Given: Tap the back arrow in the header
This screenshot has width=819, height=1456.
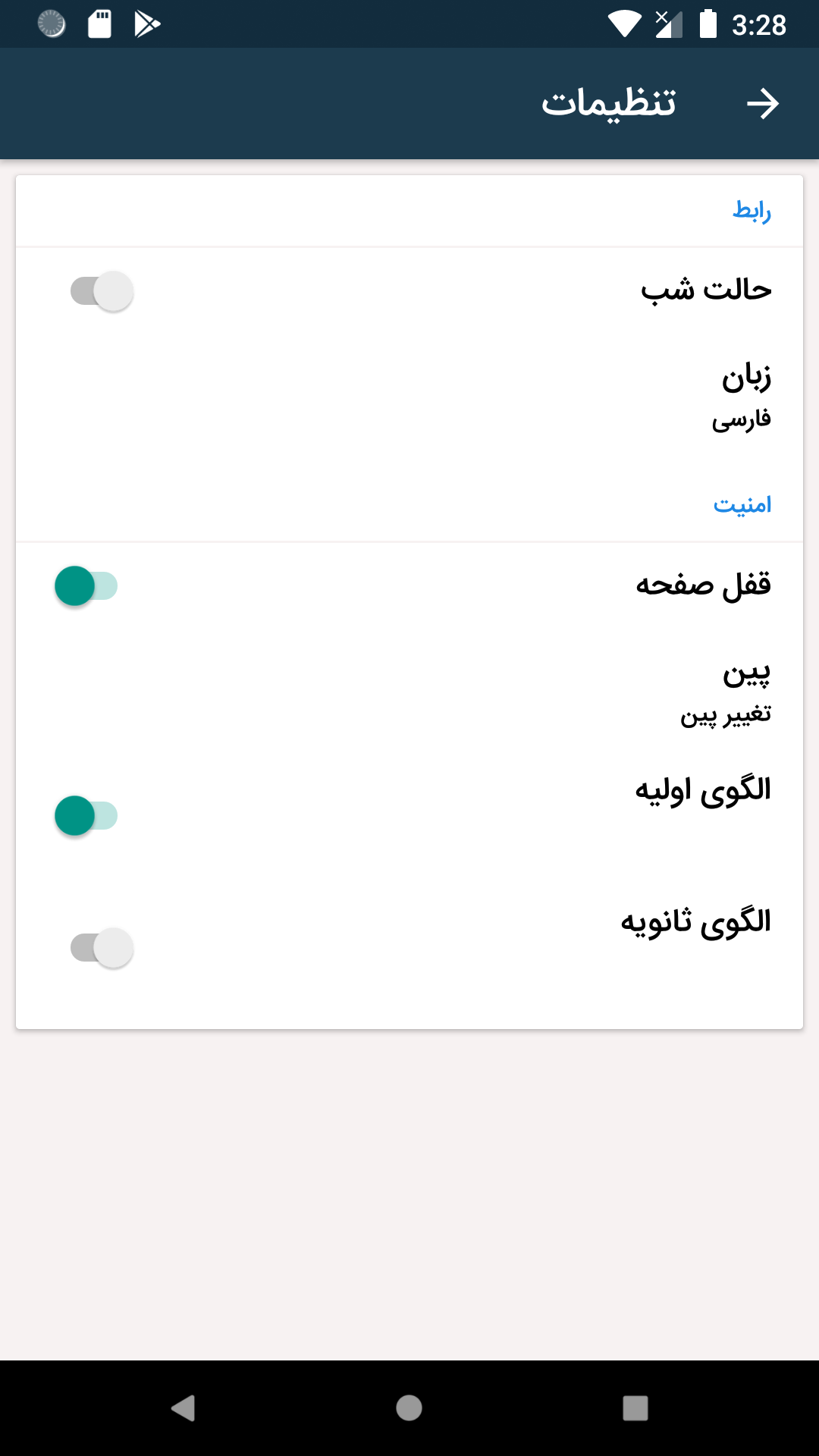Looking at the screenshot, I should click(762, 104).
